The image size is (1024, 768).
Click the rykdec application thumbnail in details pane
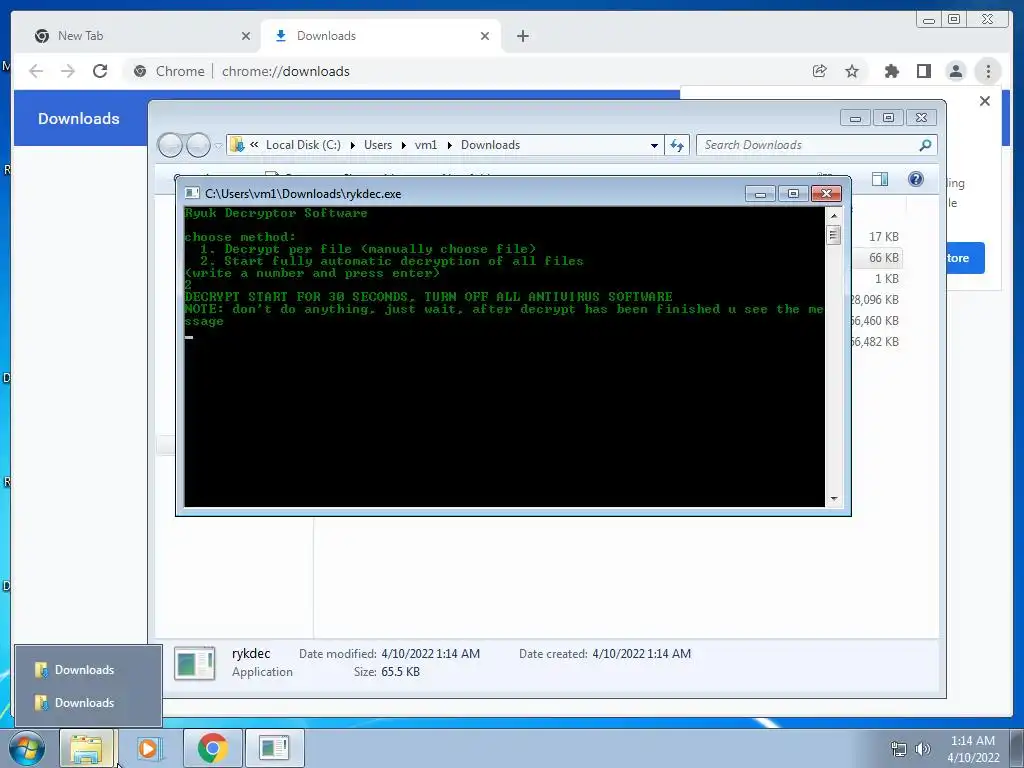coord(195,663)
